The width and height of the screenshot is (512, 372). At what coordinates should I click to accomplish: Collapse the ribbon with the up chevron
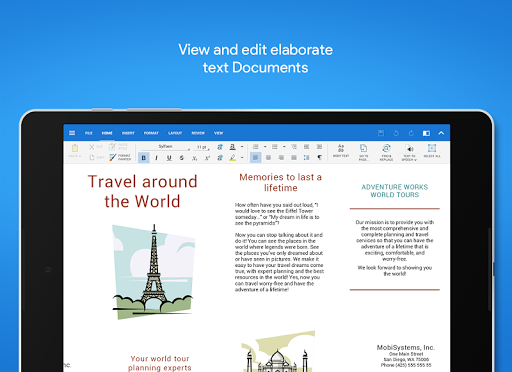(x=441, y=133)
